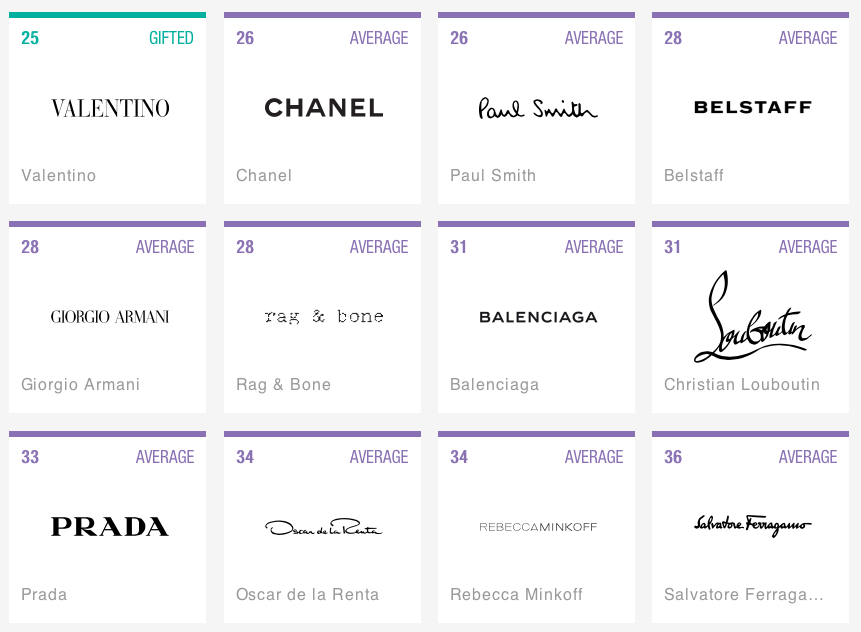This screenshot has width=861, height=632.
Task: Select the Chanel brand logo
Action: click(x=324, y=108)
